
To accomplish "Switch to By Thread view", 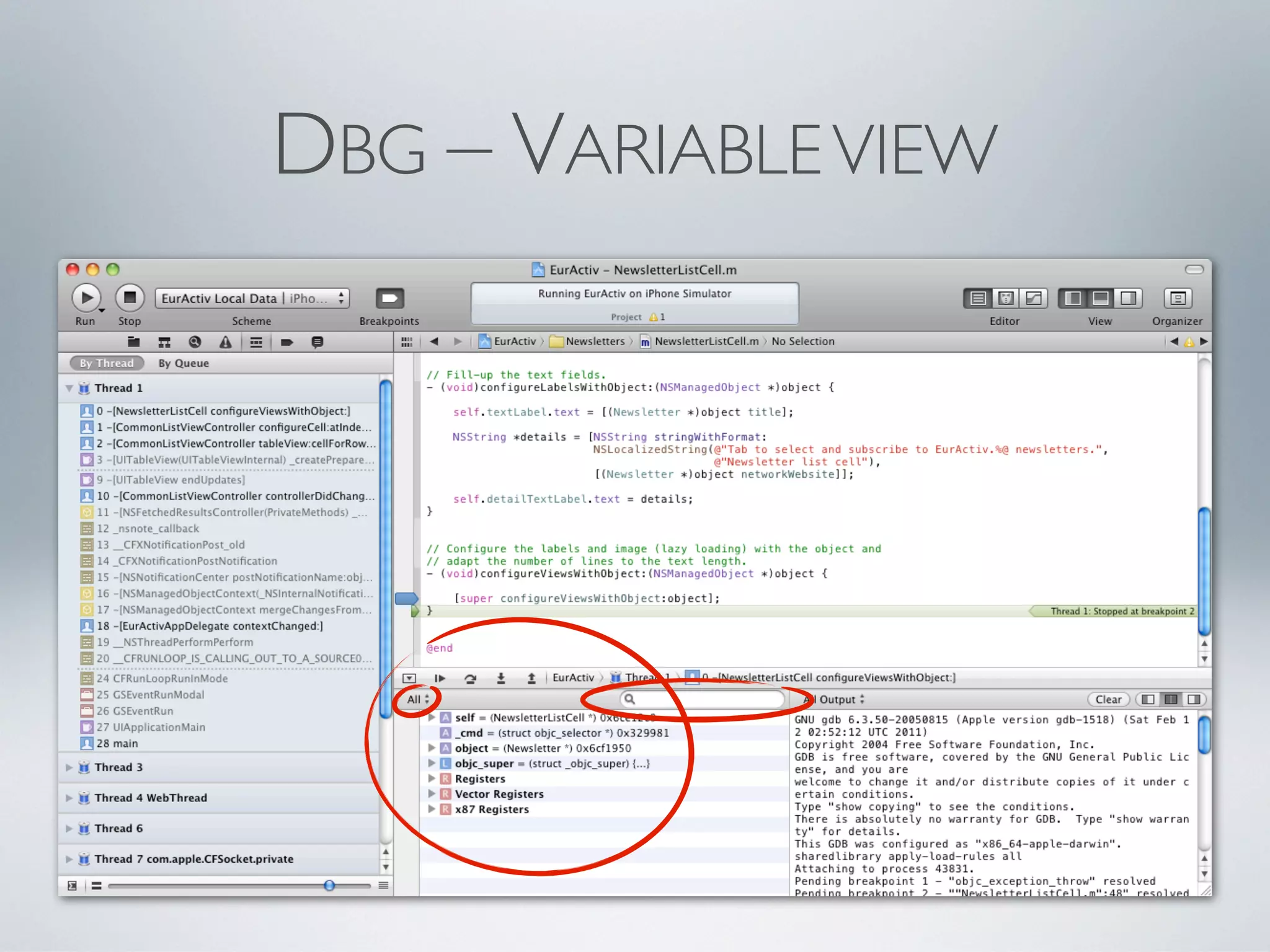I will 107,363.
